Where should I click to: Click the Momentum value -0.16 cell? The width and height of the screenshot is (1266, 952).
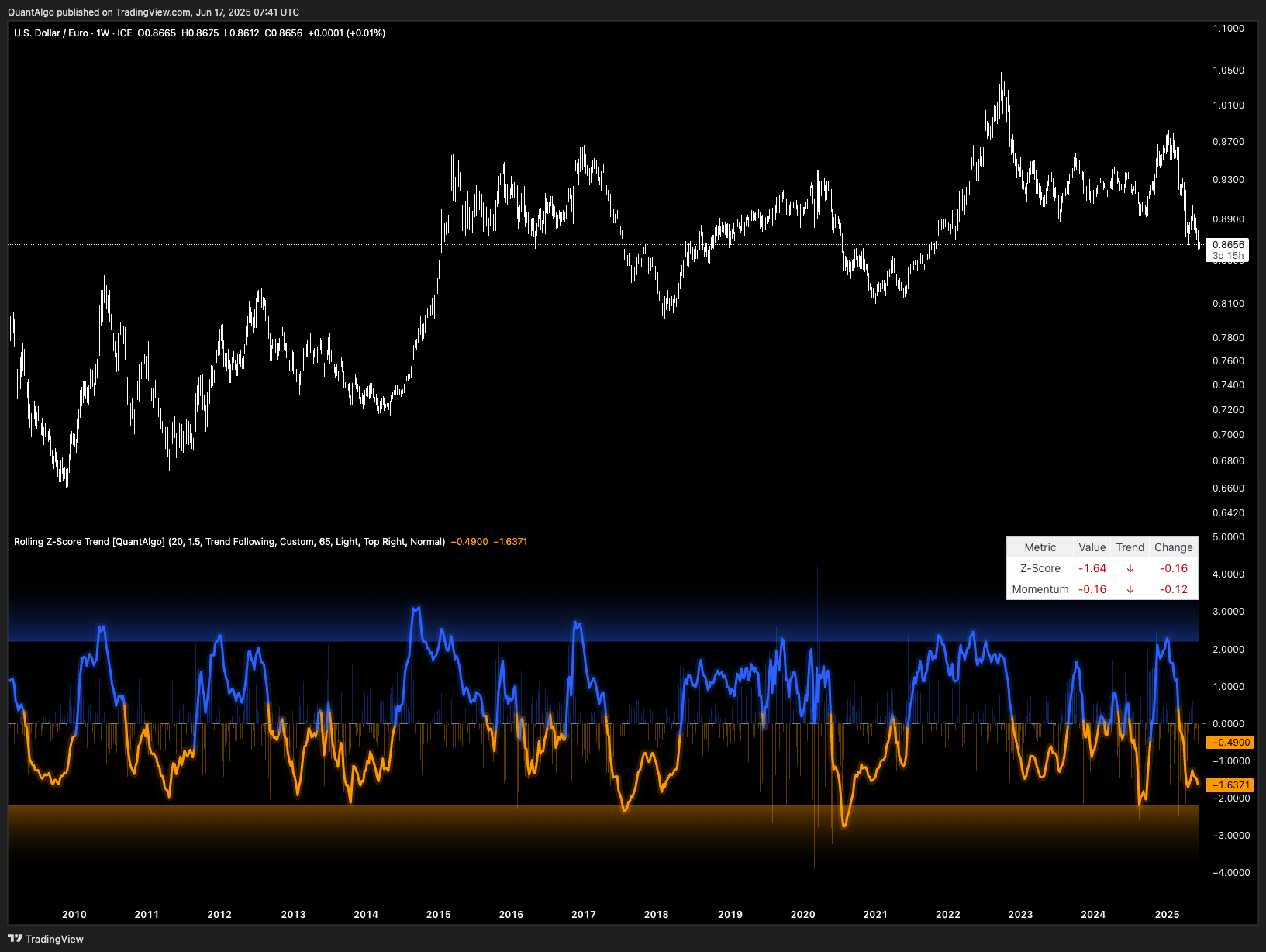(1092, 589)
